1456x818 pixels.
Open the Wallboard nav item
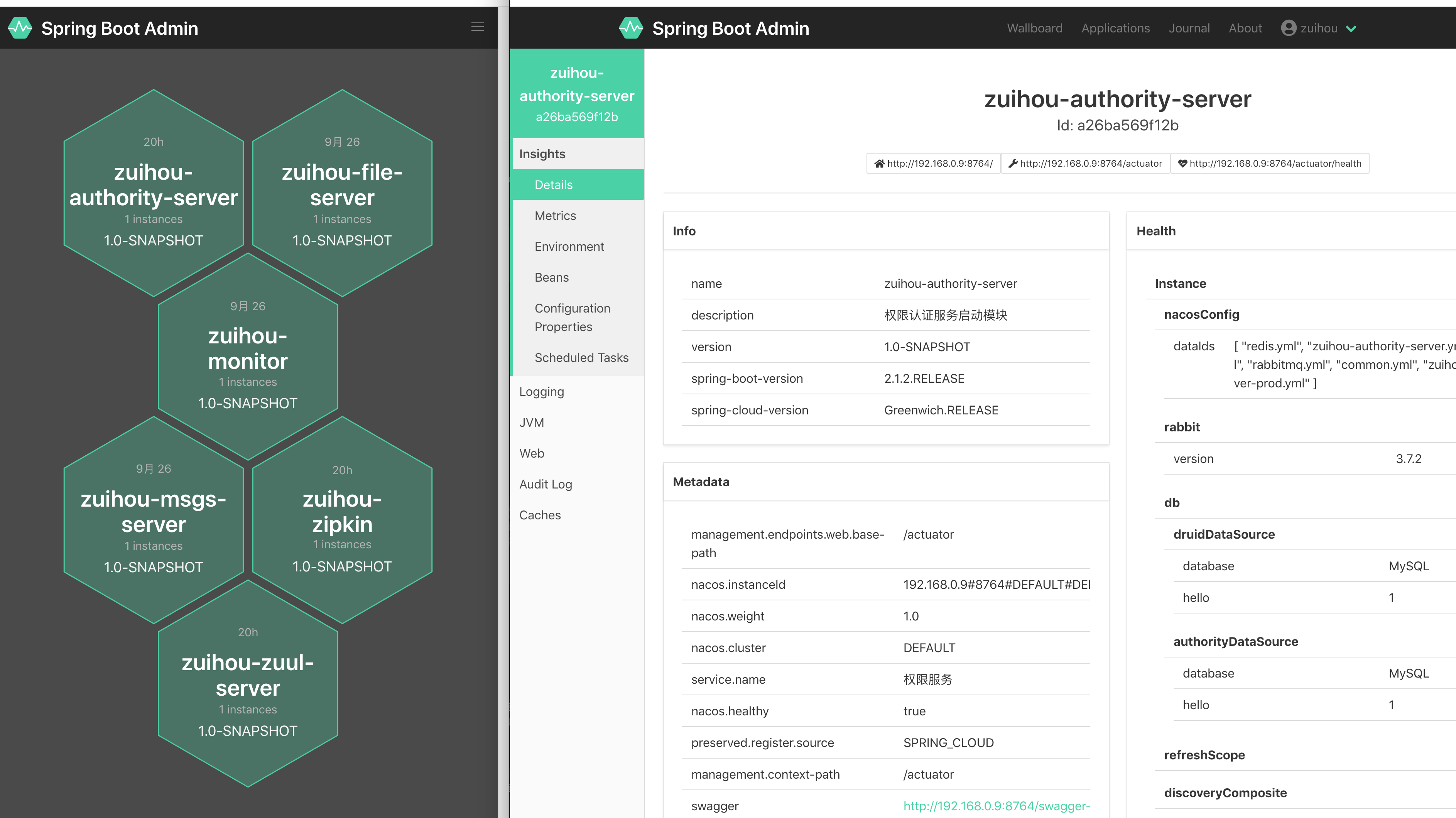tap(1034, 28)
